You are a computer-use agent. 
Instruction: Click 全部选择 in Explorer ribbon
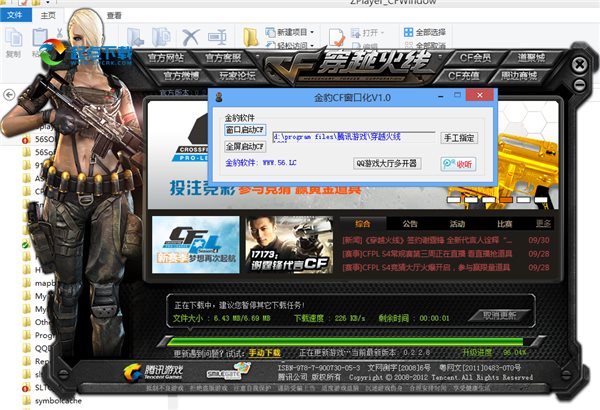coord(425,32)
